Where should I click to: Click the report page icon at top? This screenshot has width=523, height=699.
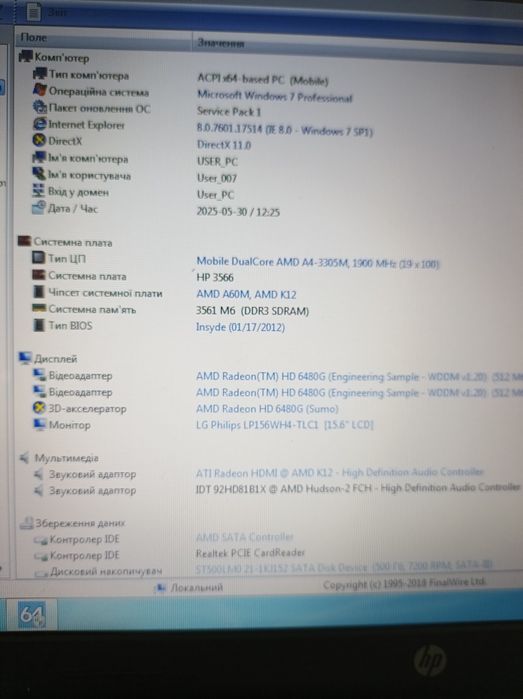click(33, 12)
